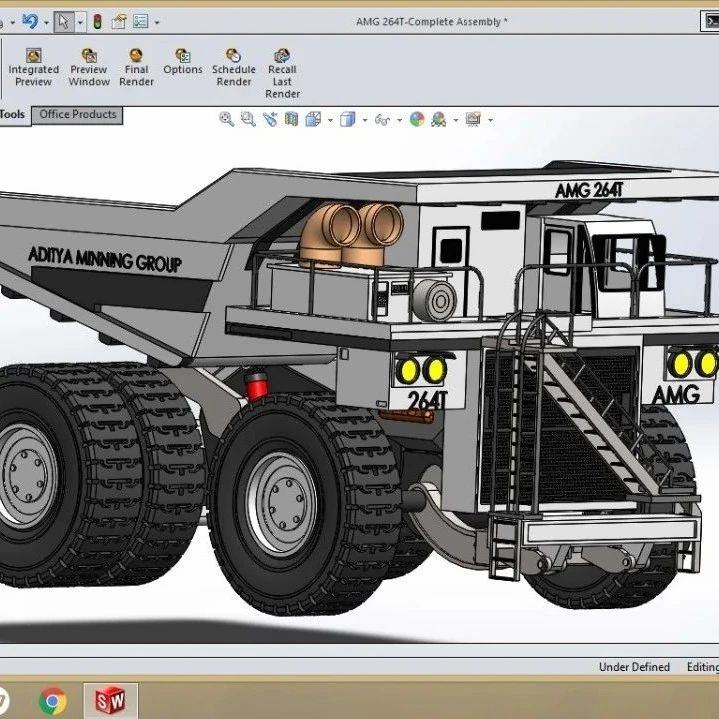Start Integrated Preview rendering
Image resolution: width=719 pixels, height=719 pixels.
click(x=33, y=68)
